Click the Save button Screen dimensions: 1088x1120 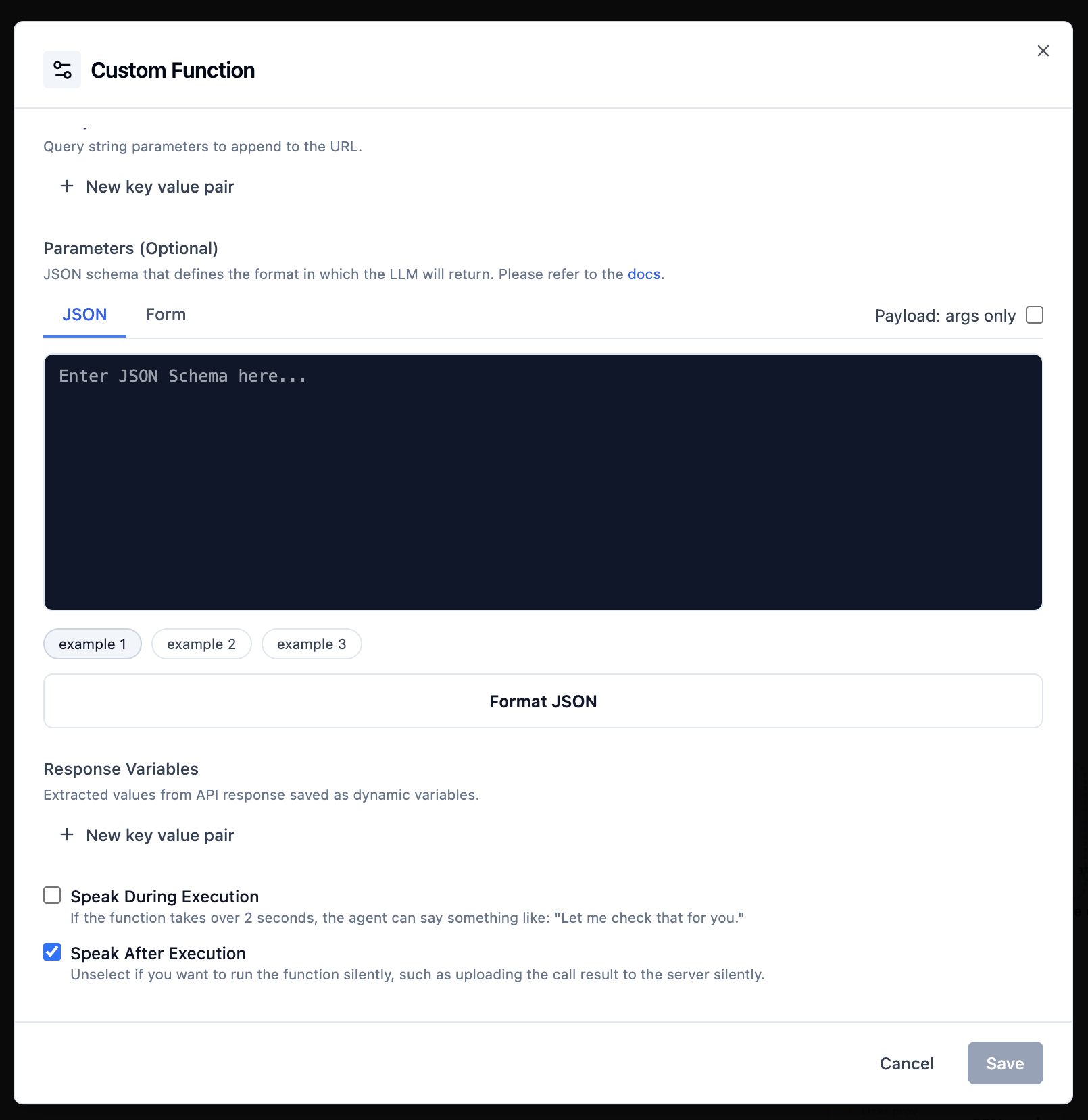point(1005,1063)
